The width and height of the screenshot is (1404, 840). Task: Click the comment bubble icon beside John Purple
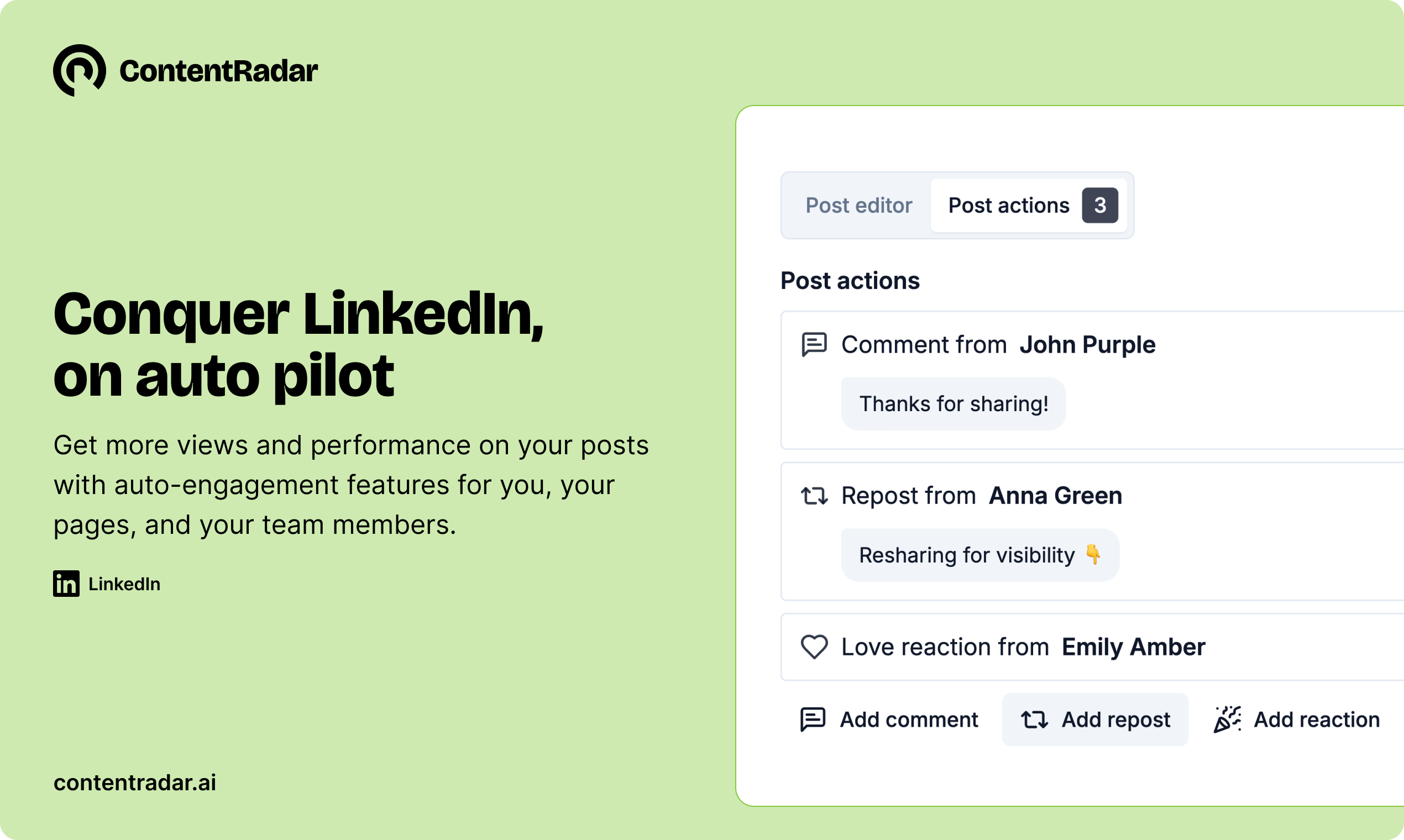pos(814,344)
